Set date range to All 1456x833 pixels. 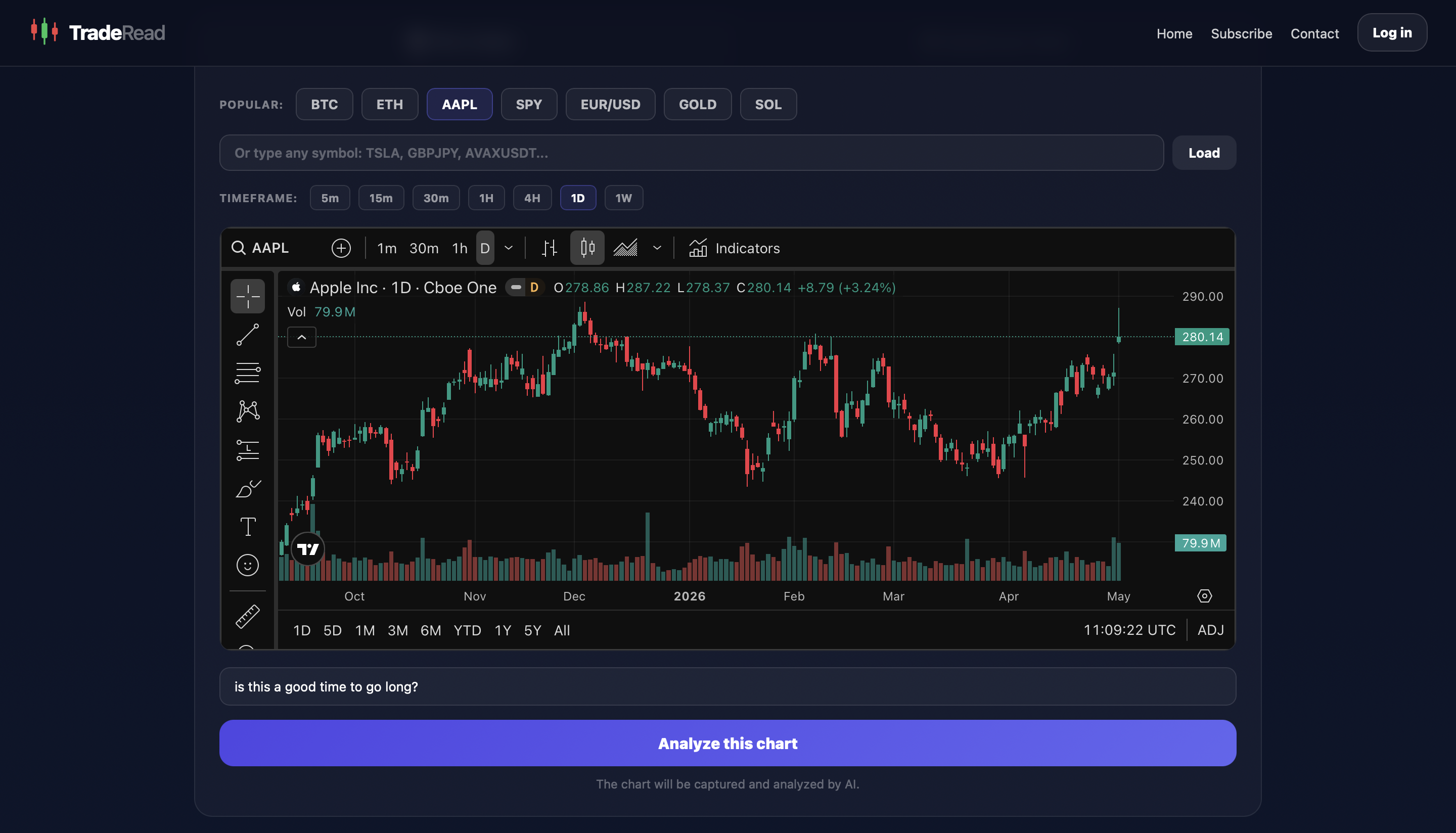[x=562, y=630]
